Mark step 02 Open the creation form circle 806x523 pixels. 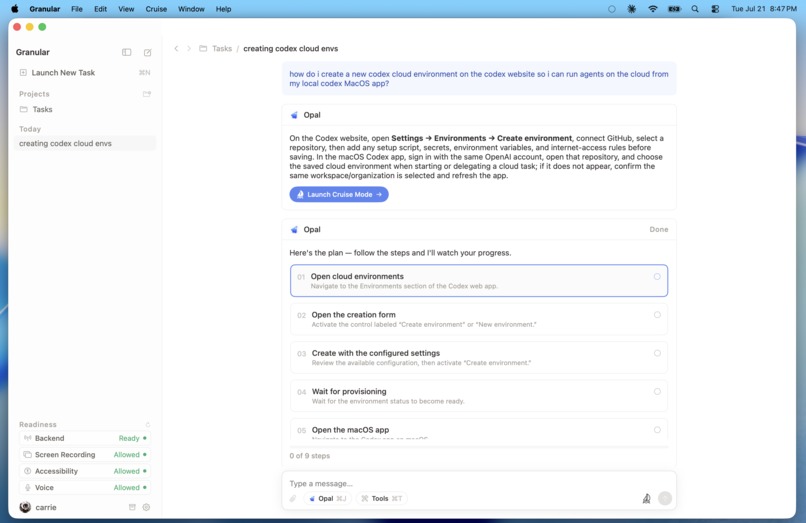point(657,315)
